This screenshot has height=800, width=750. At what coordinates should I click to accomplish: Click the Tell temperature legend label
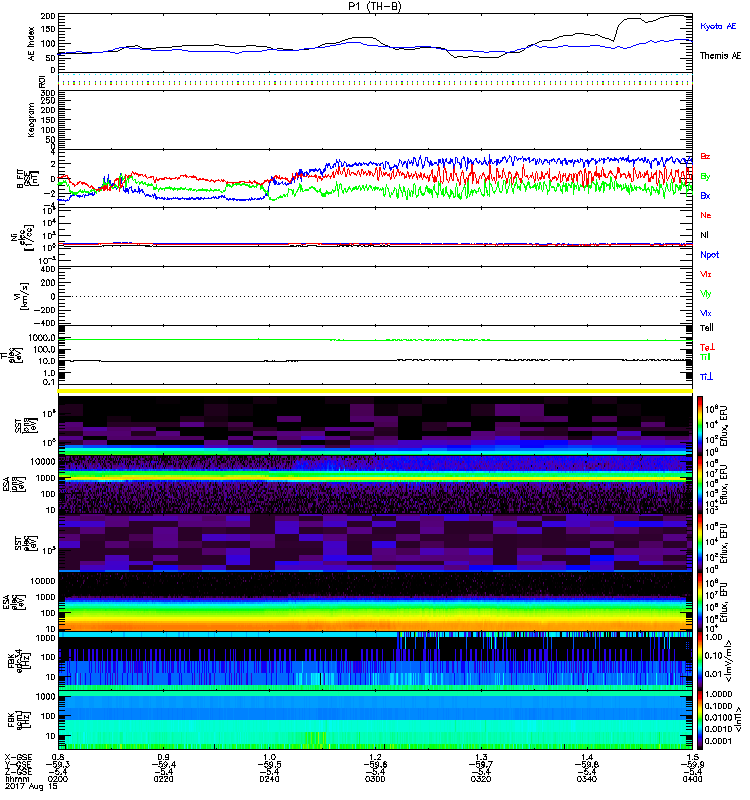tap(706, 328)
